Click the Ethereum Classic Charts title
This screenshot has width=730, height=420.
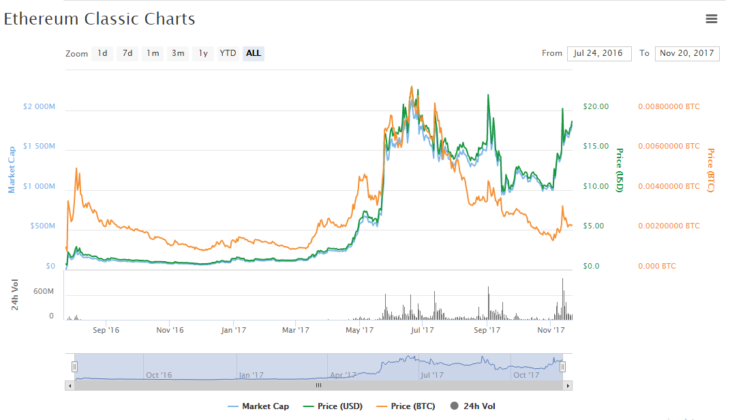(99, 19)
